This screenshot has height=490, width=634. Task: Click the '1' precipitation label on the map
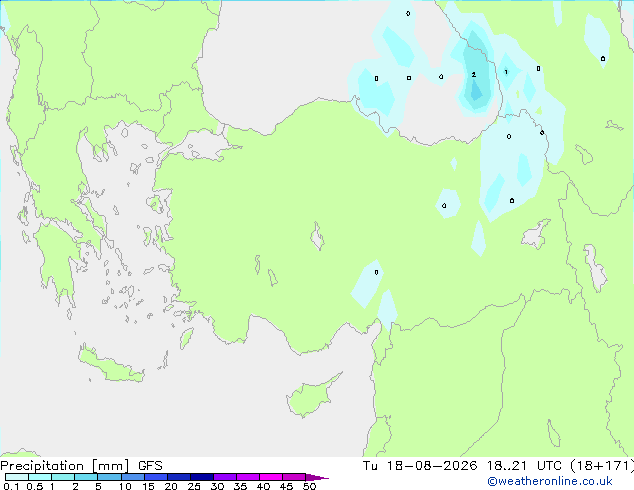click(506, 72)
